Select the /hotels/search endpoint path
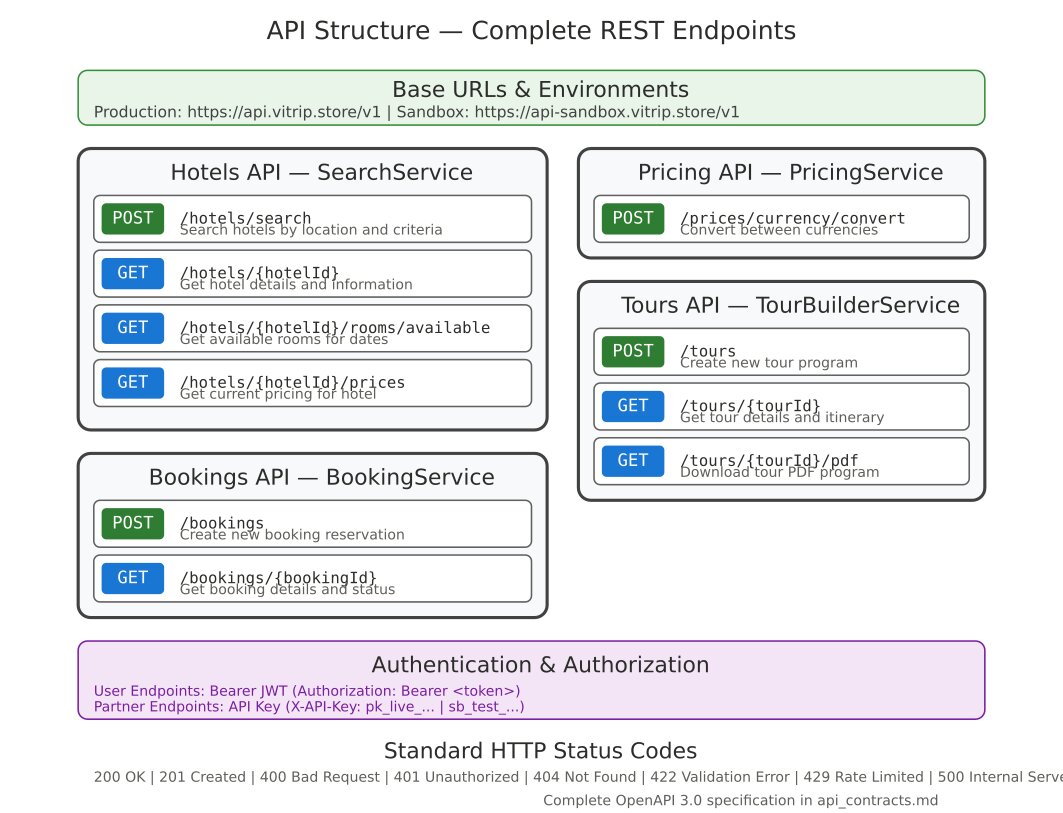This screenshot has height=813, width=1063. pyautogui.click(x=245, y=218)
